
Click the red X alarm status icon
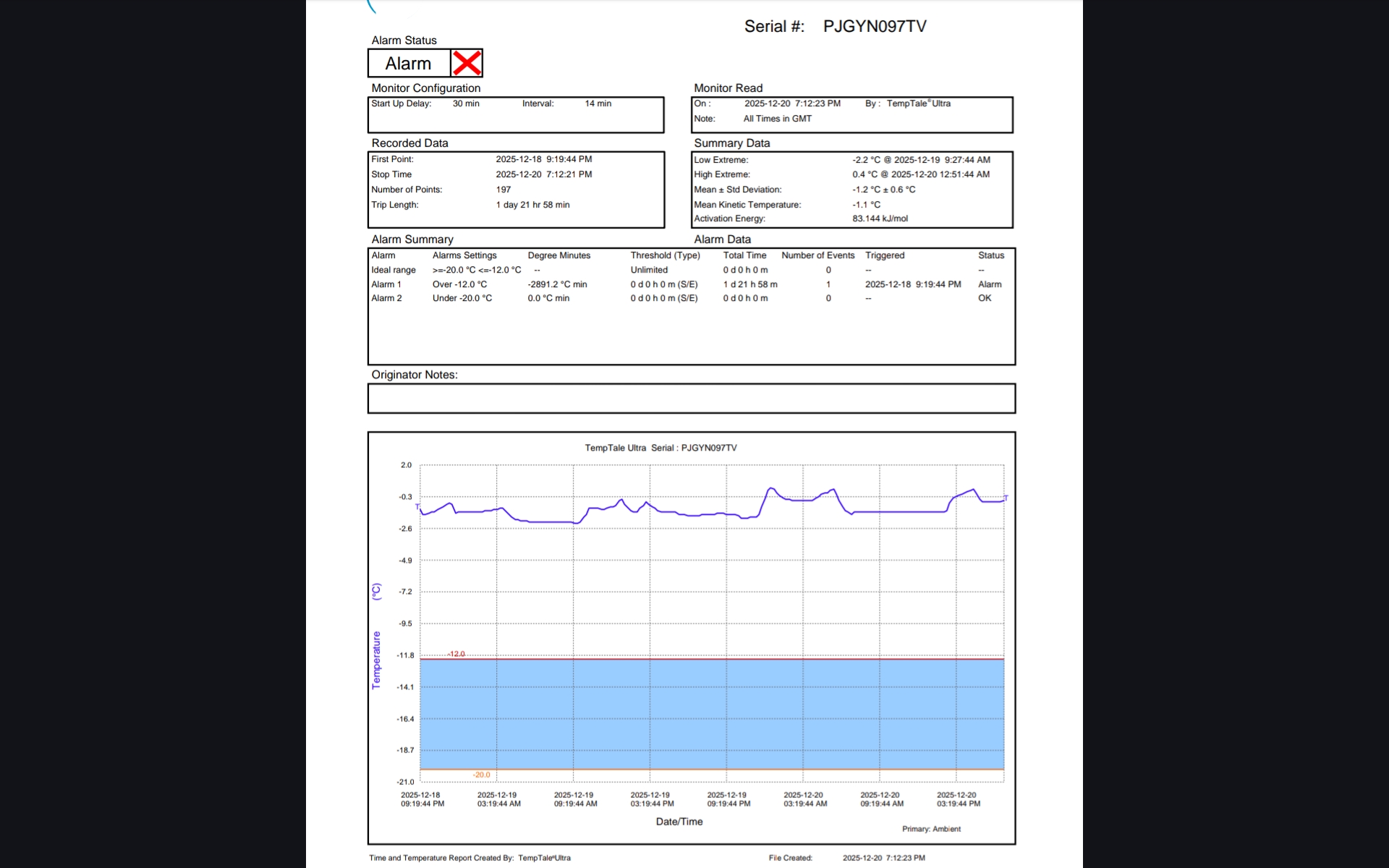point(467,64)
